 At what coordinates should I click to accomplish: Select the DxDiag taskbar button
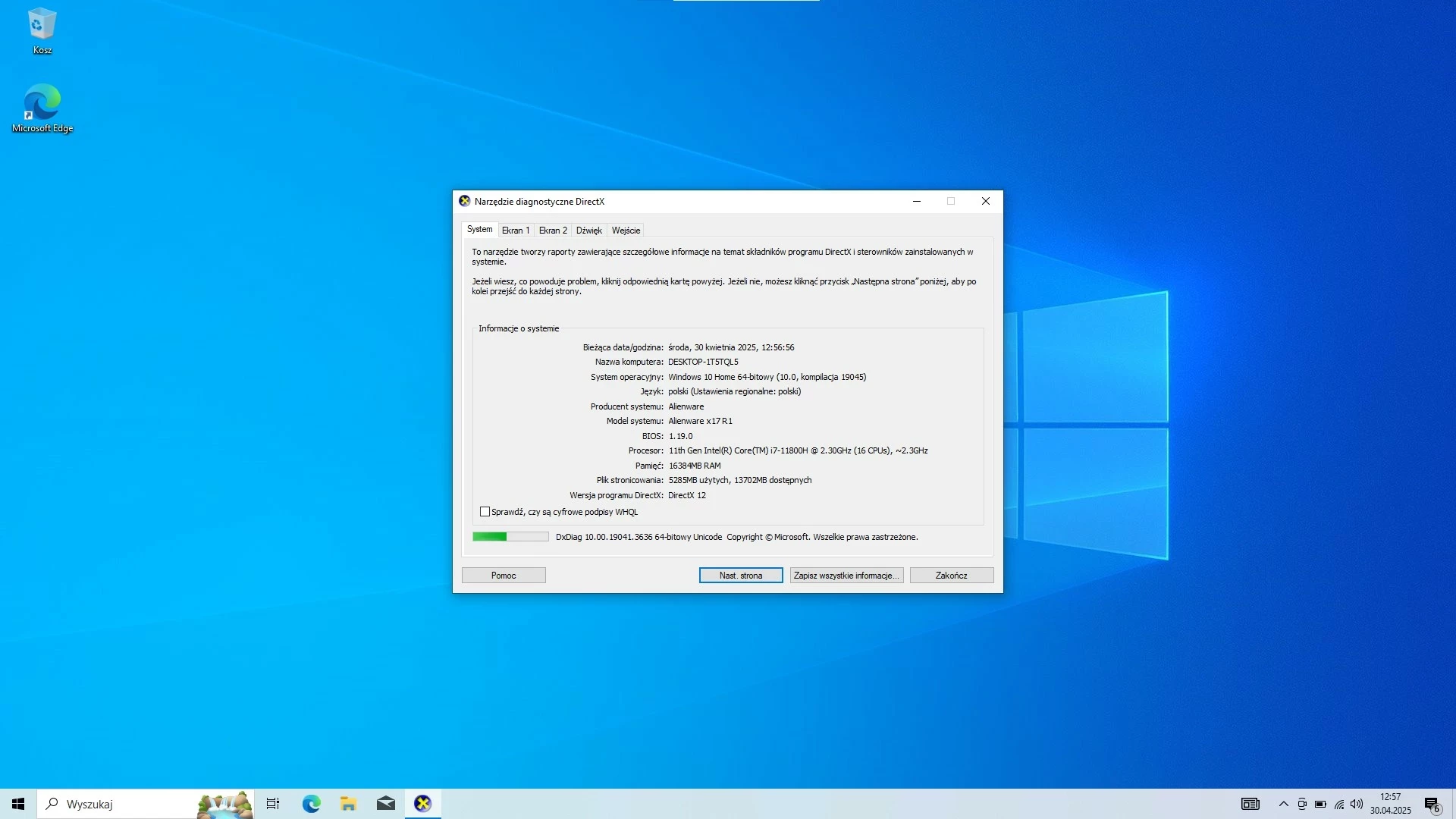422,804
